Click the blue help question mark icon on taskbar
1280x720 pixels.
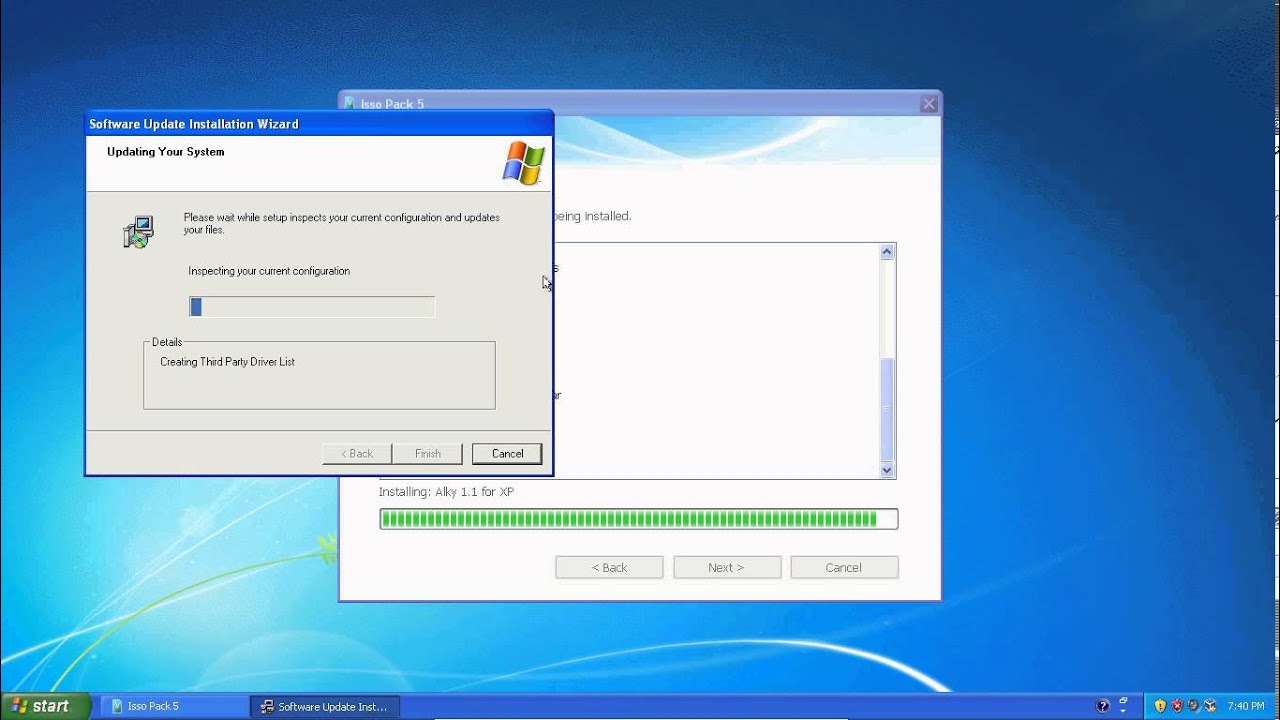tap(1103, 706)
